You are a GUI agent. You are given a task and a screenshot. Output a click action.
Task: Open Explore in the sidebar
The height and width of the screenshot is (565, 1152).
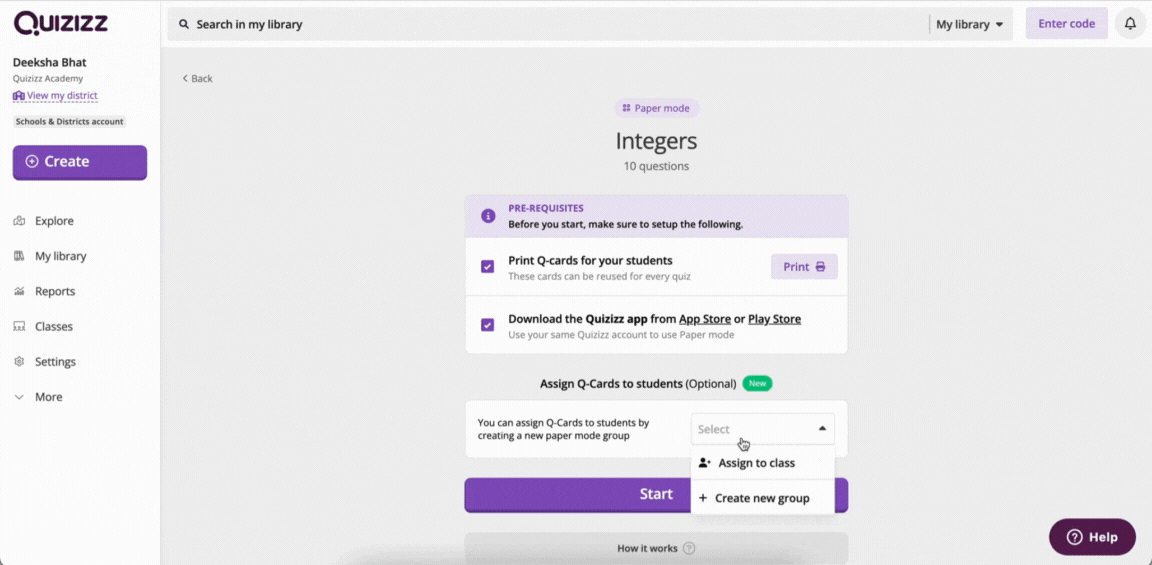point(54,221)
